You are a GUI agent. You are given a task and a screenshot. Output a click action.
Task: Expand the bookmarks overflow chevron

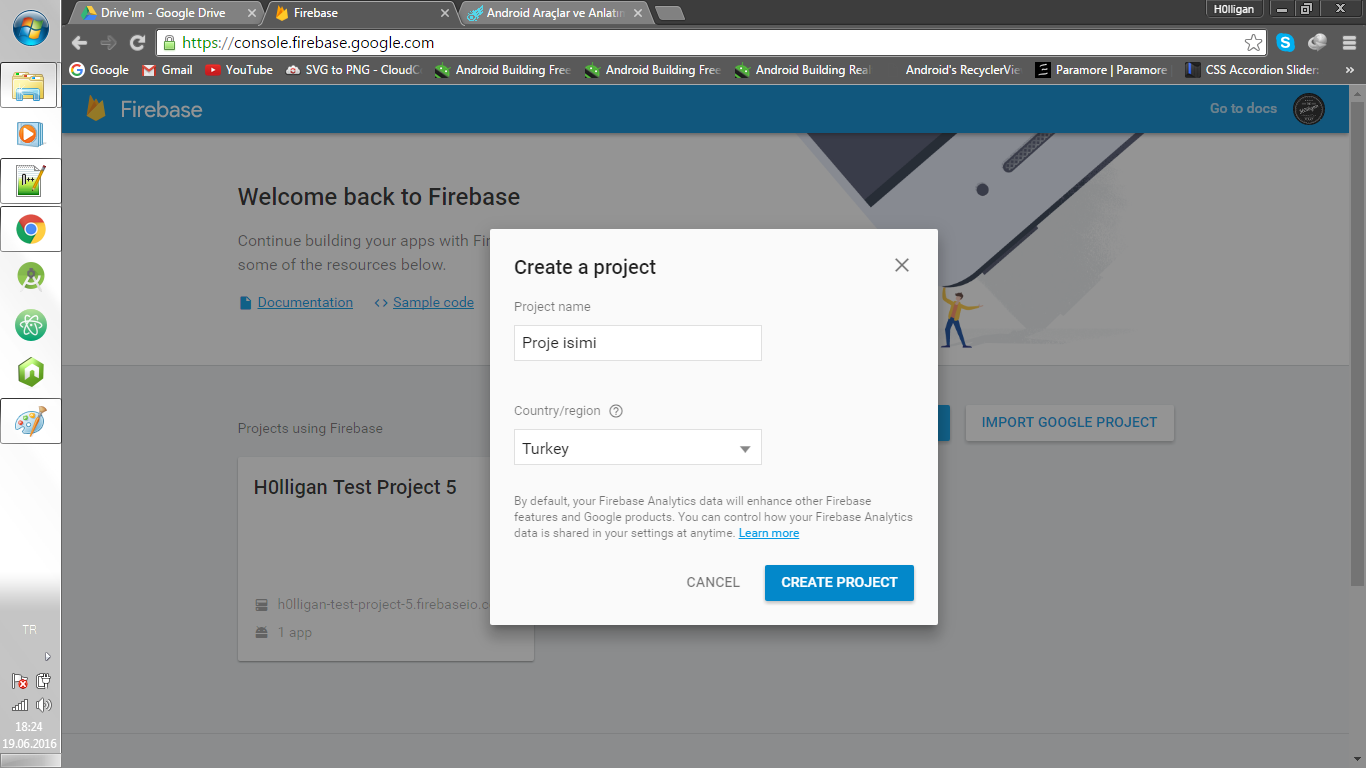1350,70
